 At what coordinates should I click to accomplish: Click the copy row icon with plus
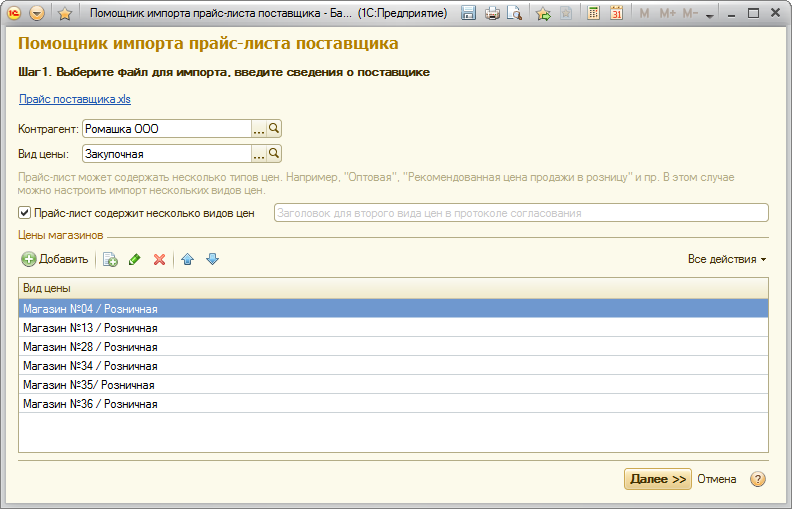click(x=110, y=260)
